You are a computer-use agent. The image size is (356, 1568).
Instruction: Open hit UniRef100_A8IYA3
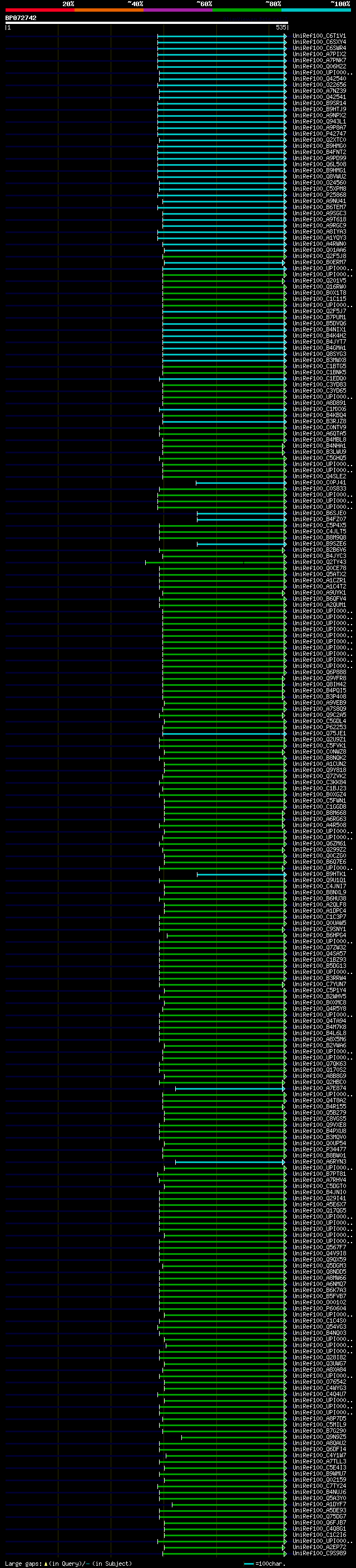(319, 232)
